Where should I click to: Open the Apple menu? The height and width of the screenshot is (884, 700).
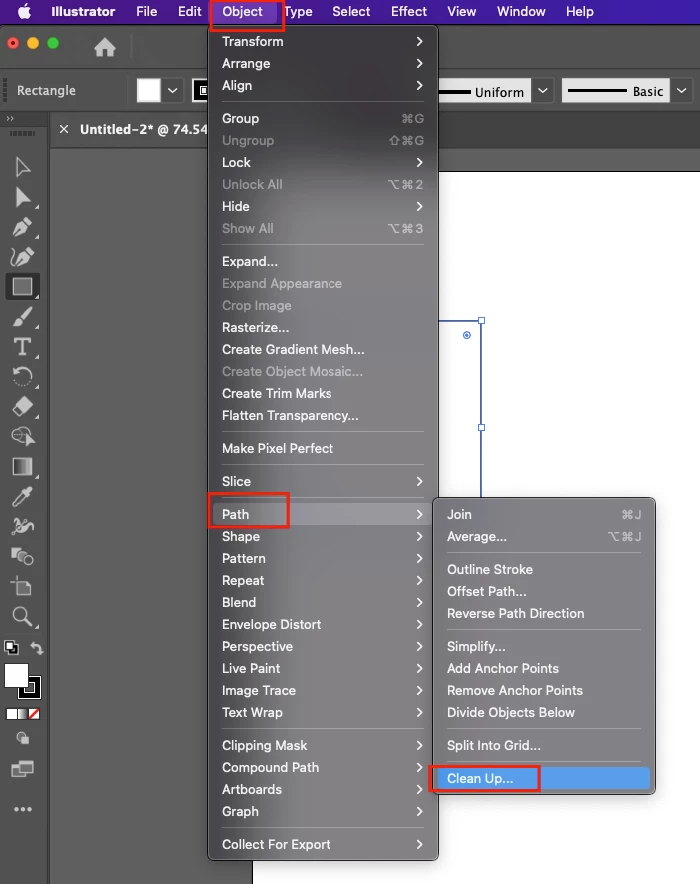coord(24,11)
